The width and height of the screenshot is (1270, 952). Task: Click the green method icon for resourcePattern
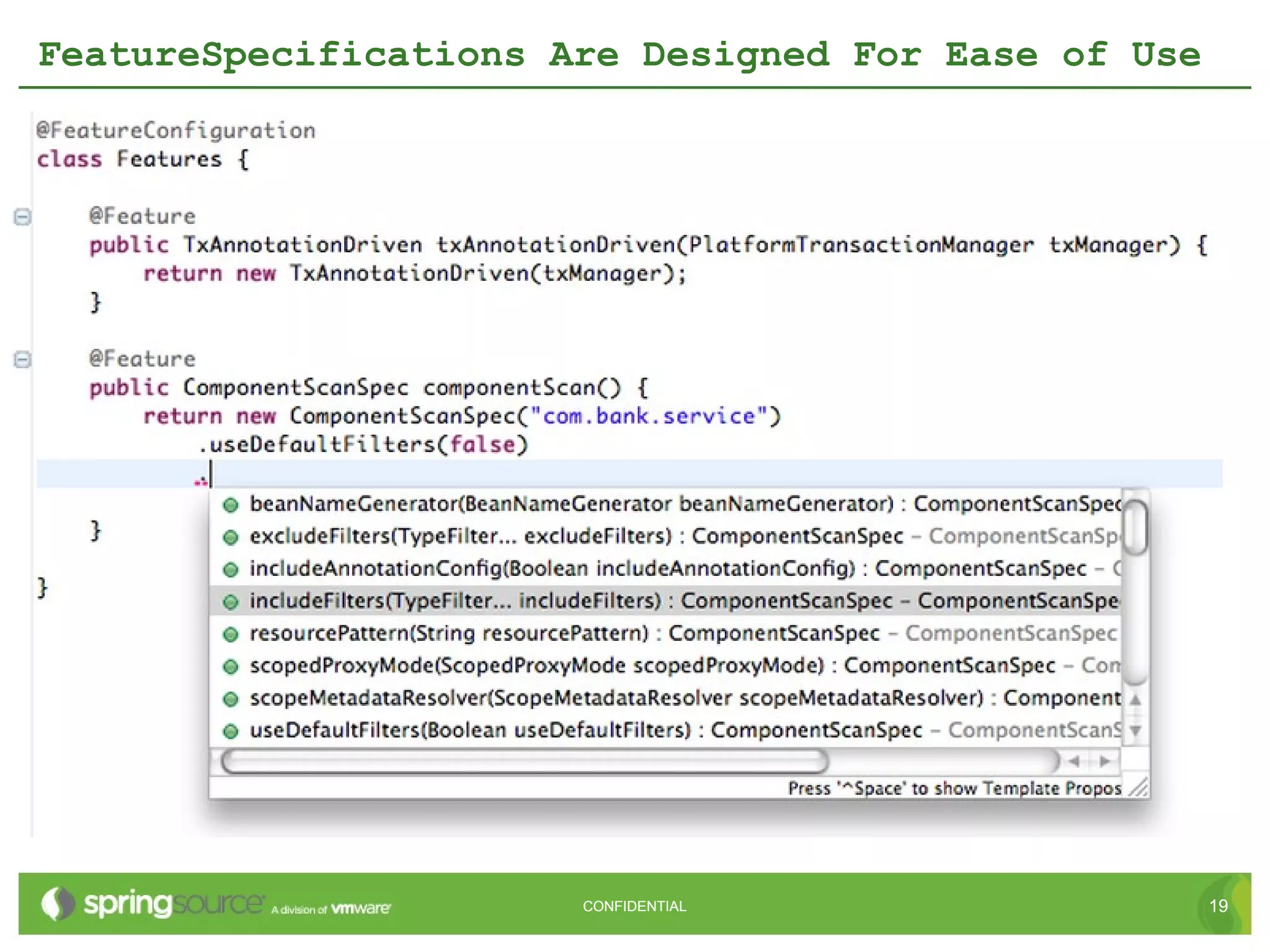point(231,634)
